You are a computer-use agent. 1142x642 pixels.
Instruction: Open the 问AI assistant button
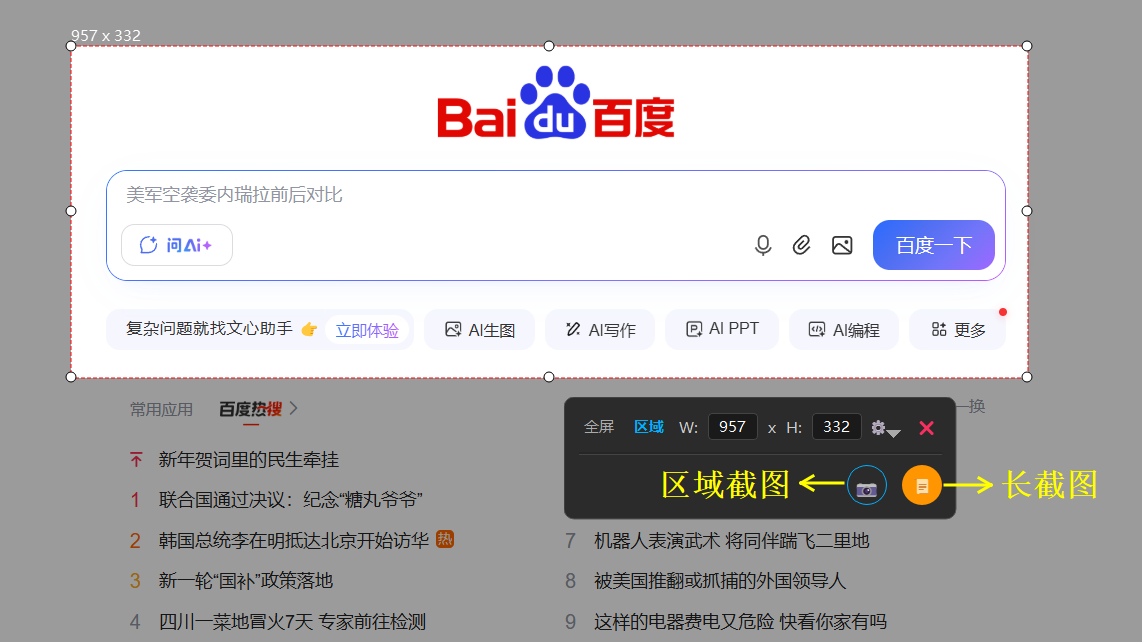[x=177, y=245]
